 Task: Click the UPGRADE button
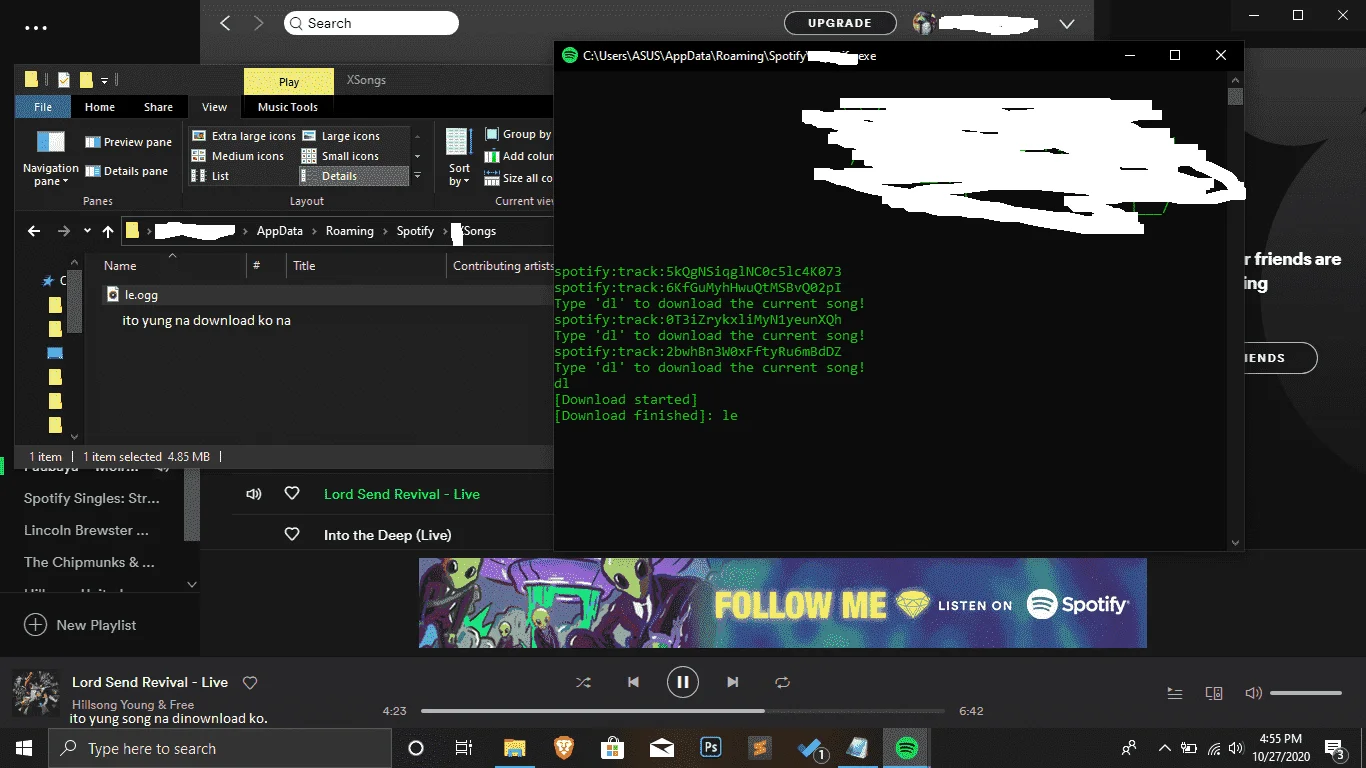840,23
